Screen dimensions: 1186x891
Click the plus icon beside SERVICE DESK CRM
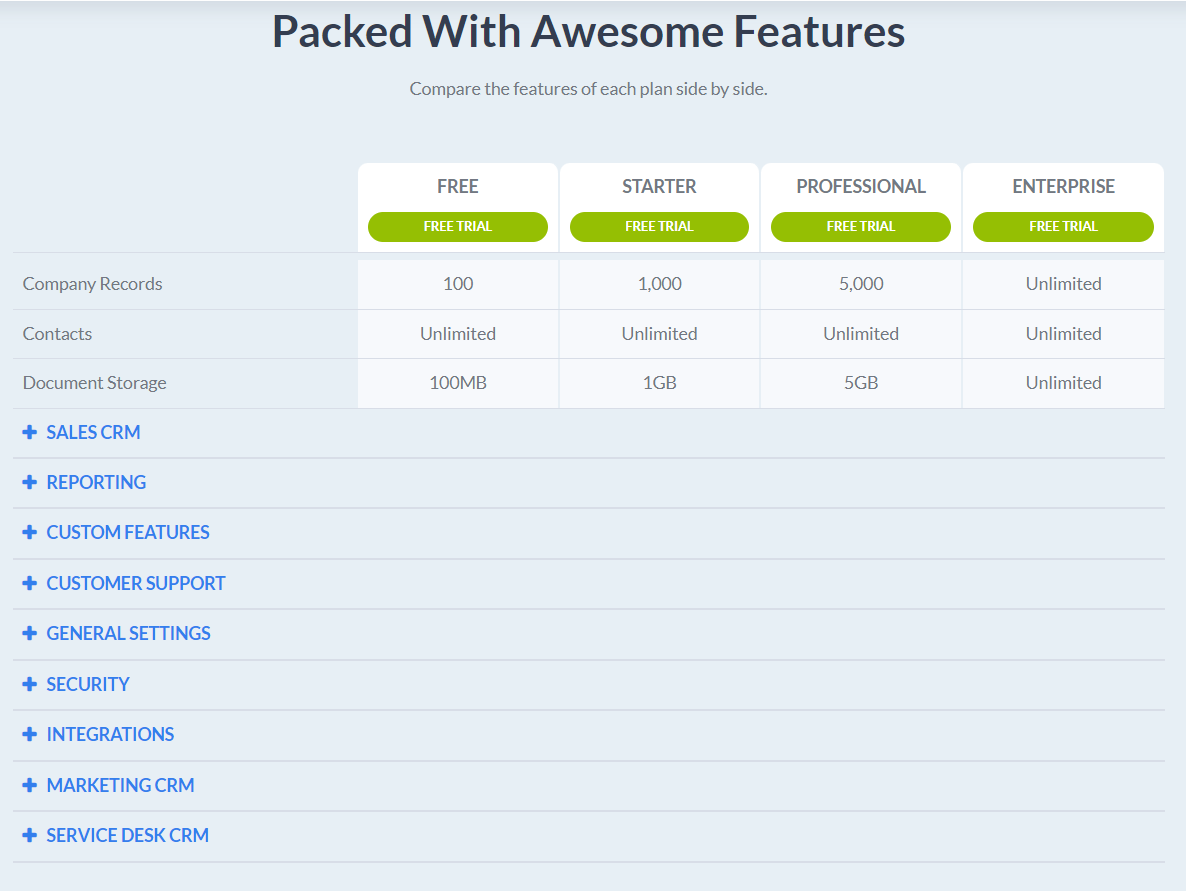[29, 836]
